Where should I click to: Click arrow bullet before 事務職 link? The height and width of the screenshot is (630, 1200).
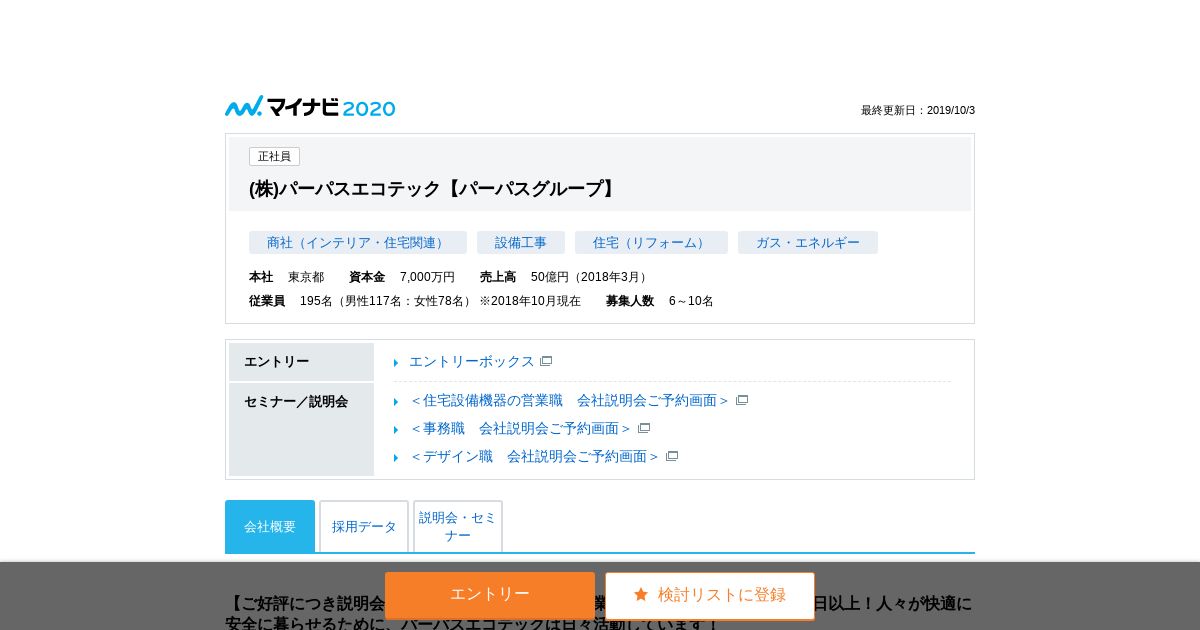coord(396,430)
